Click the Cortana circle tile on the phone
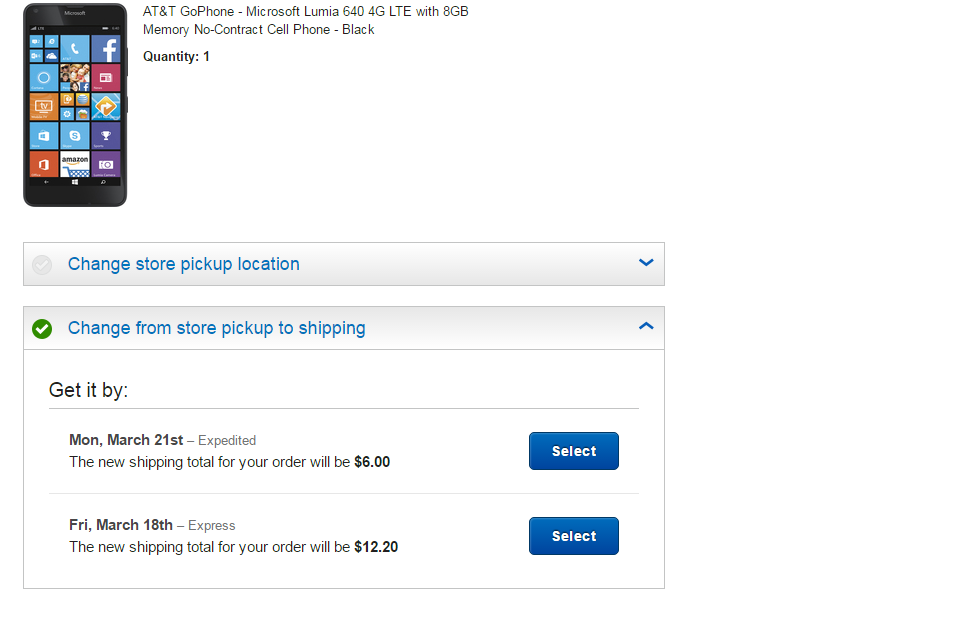Viewport: 972px width, 620px height. tap(44, 77)
